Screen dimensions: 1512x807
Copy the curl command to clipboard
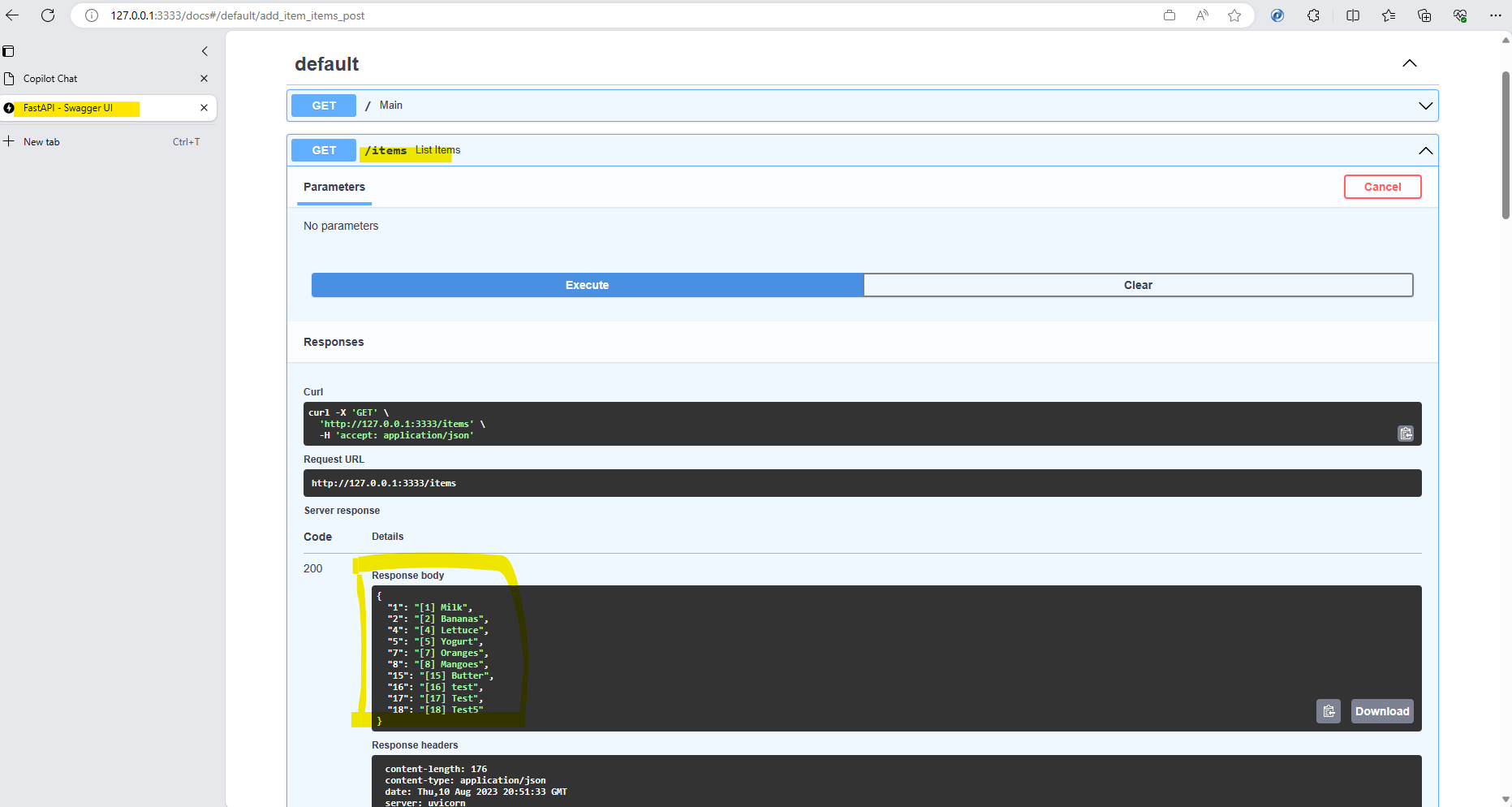[1406, 433]
